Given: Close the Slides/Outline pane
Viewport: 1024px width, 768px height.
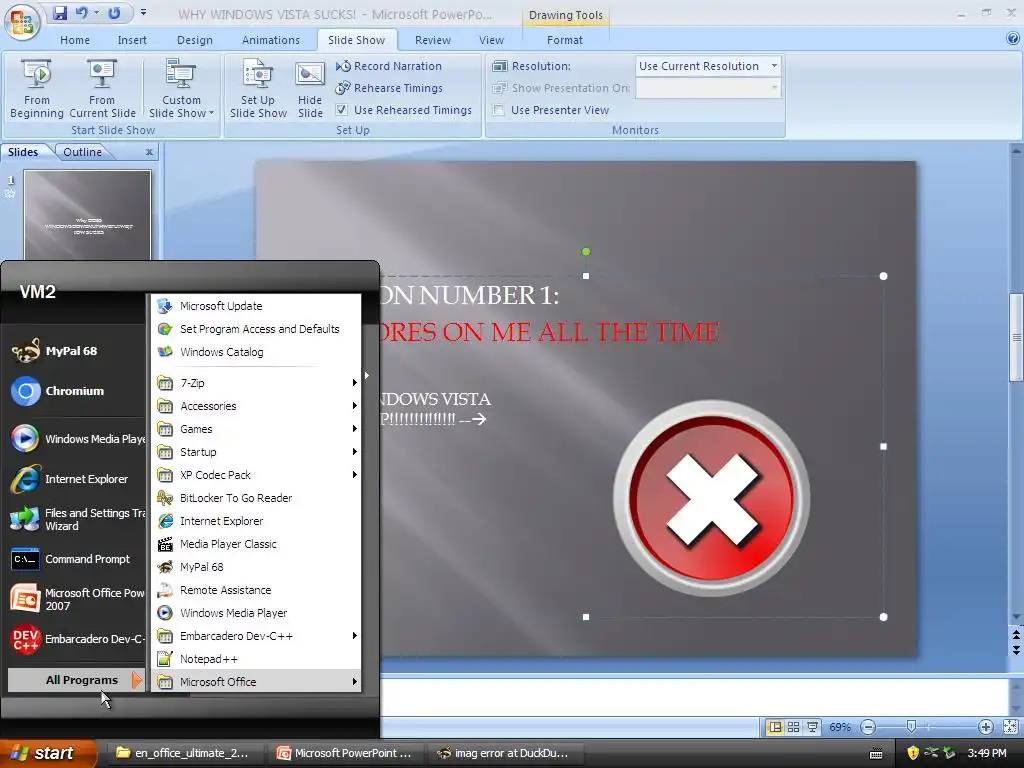Looking at the screenshot, I should coord(150,152).
